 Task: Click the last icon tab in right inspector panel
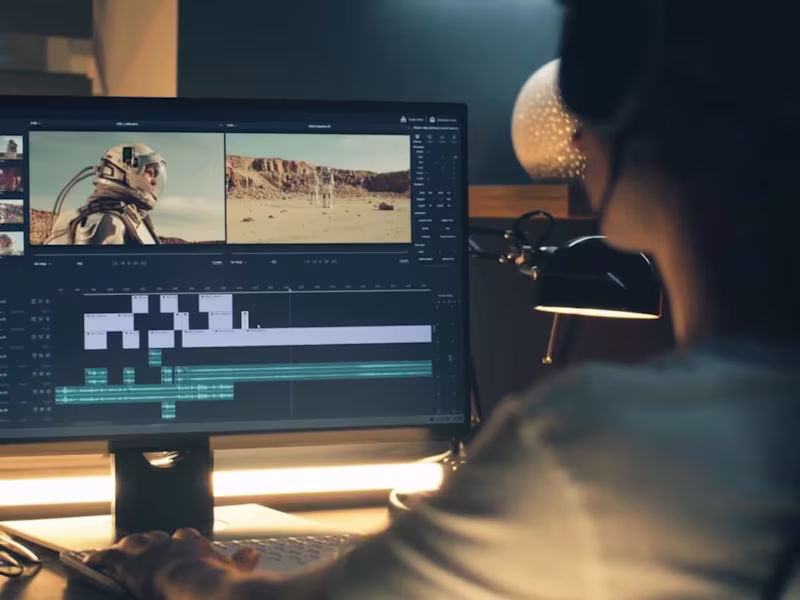pos(454,138)
